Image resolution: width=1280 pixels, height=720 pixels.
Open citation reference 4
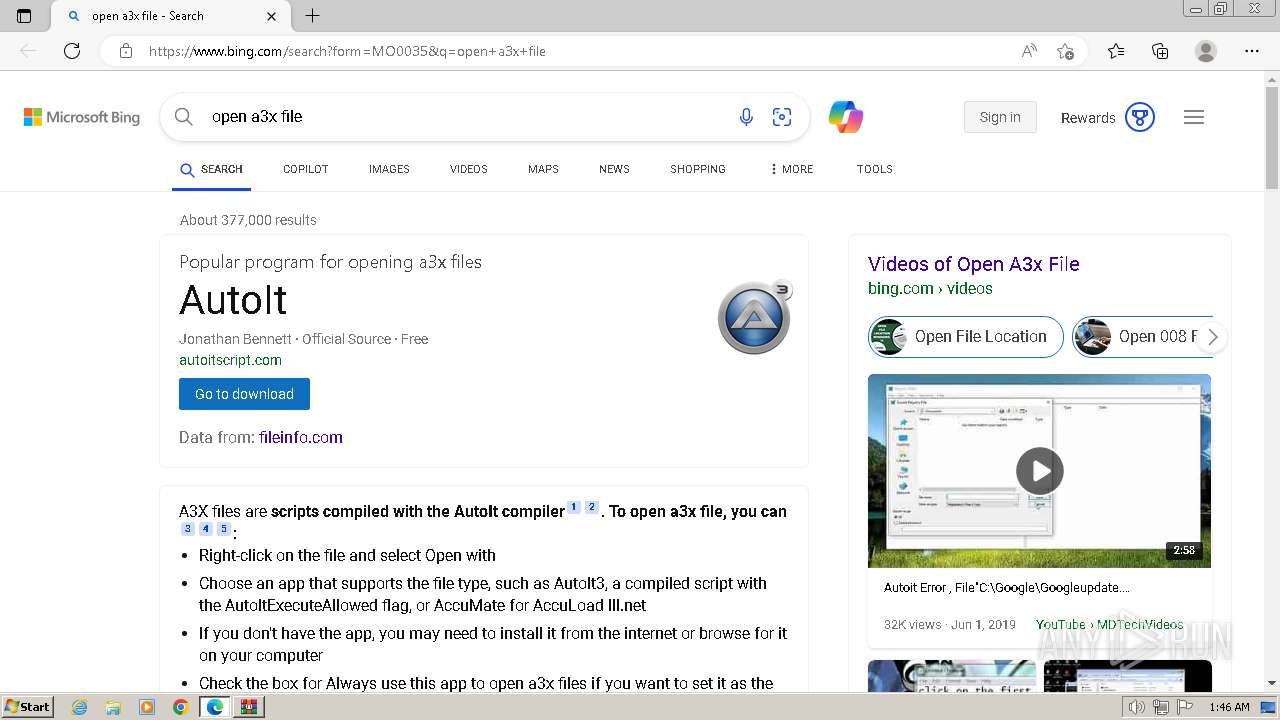tap(206, 529)
